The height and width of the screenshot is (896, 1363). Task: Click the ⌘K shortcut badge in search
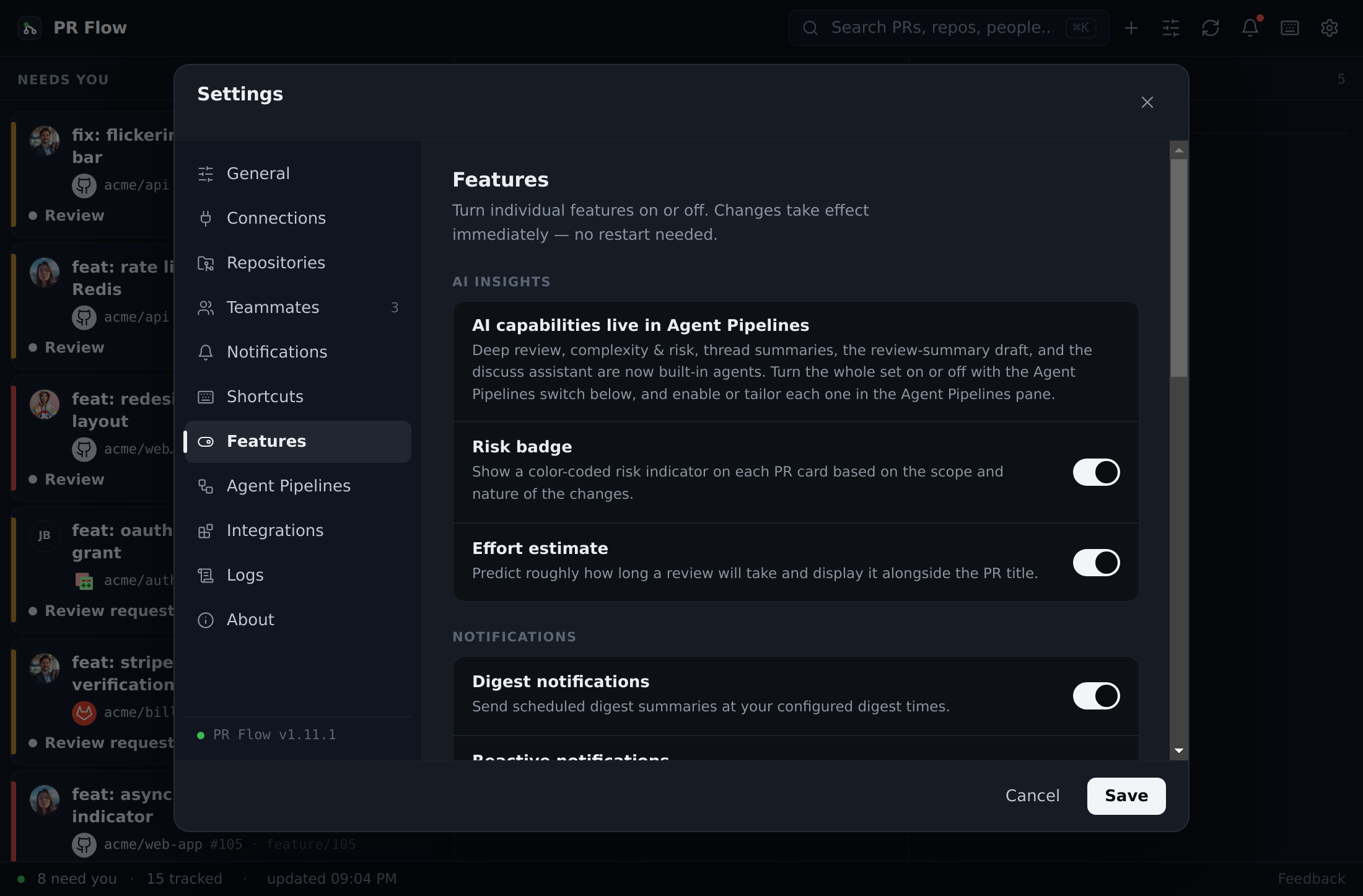(1080, 28)
